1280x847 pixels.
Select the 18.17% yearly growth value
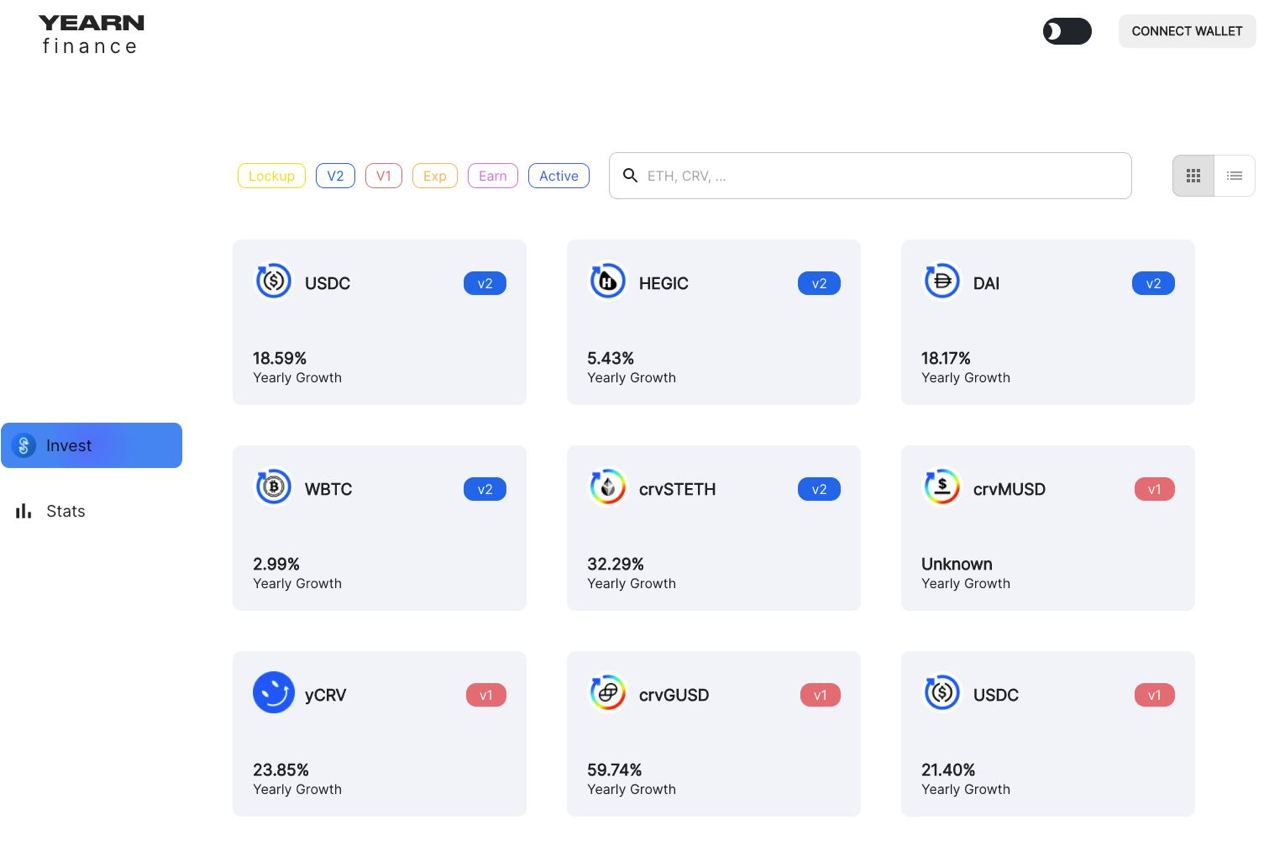(x=946, y=358)
